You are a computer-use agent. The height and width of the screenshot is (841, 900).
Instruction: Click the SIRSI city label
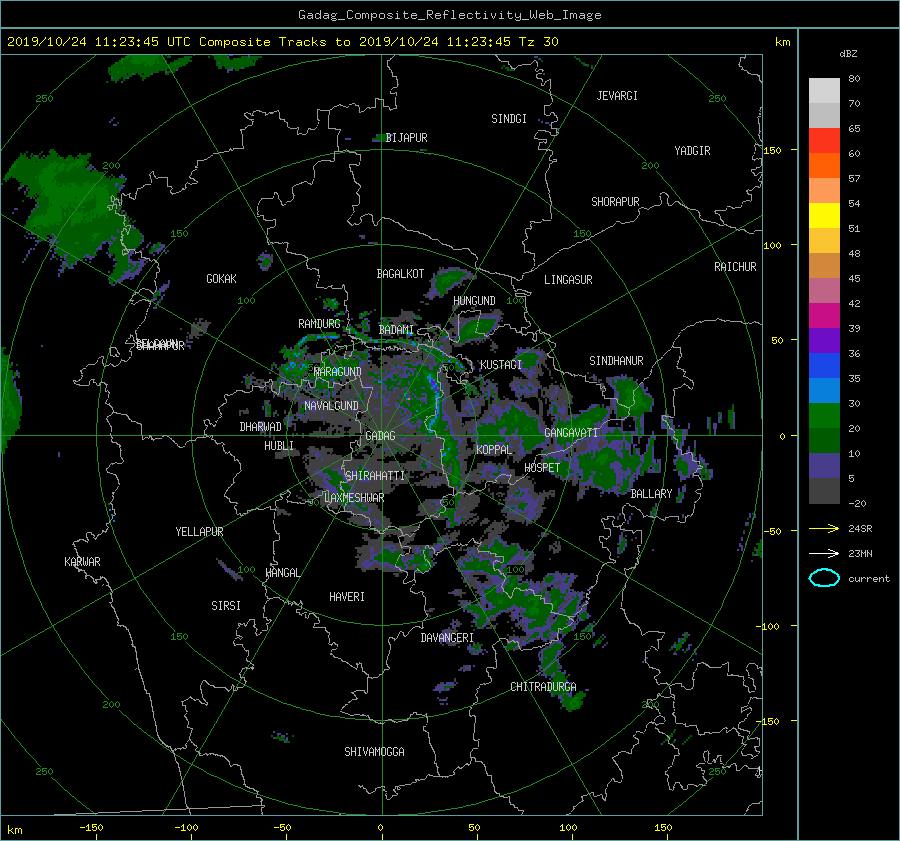pos(226,606)
